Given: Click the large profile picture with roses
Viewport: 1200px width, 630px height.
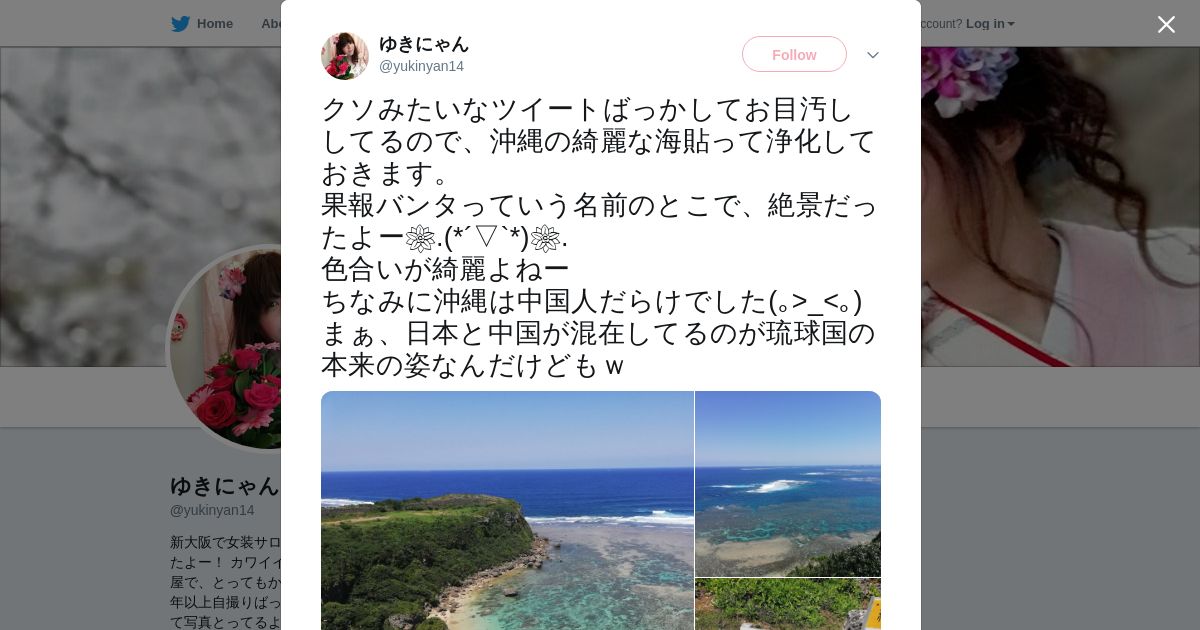Looking at the screenshot, I should [x=225, y=348].
